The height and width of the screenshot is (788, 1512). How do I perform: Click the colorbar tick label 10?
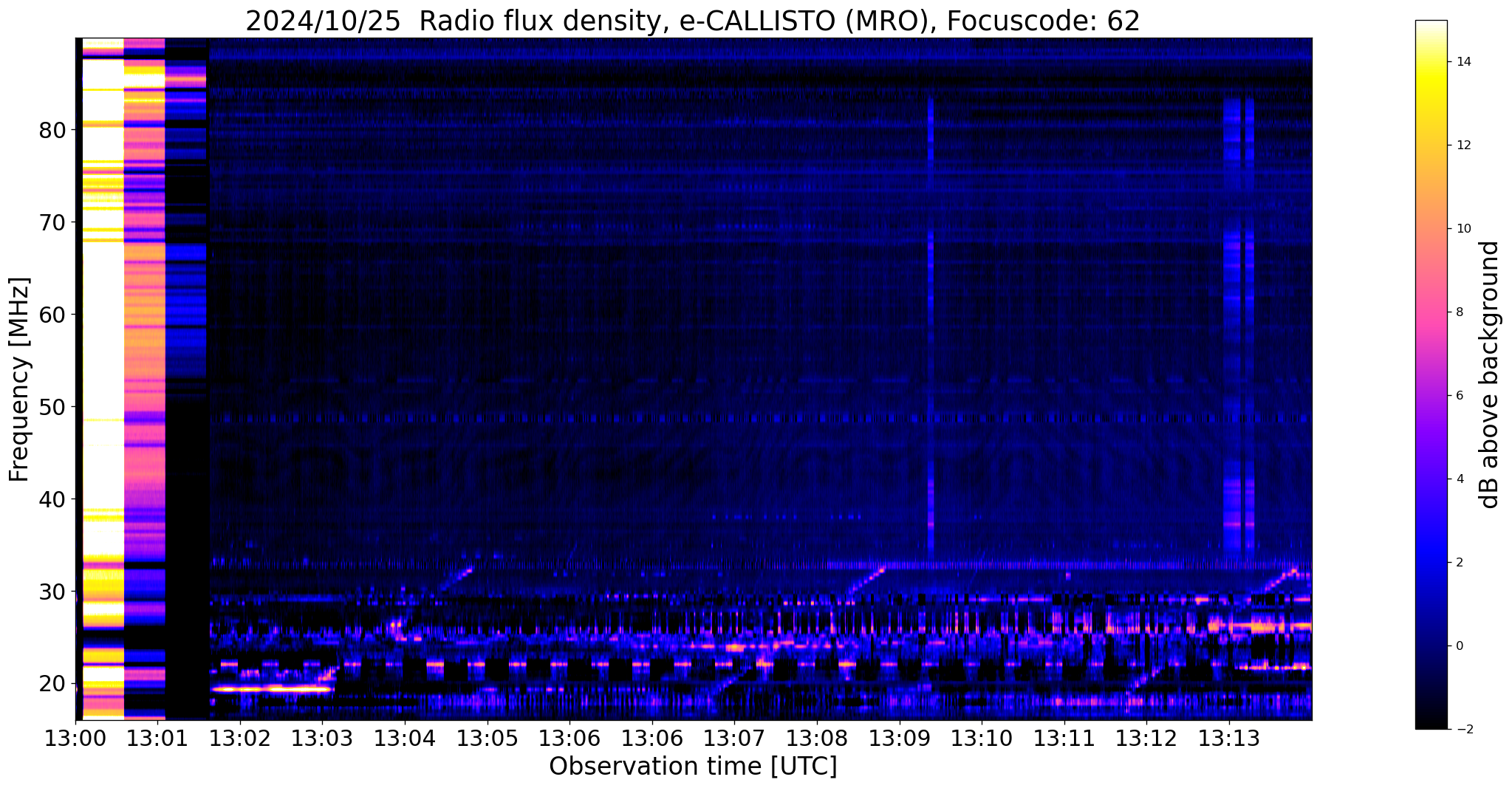pos(1463,229)
